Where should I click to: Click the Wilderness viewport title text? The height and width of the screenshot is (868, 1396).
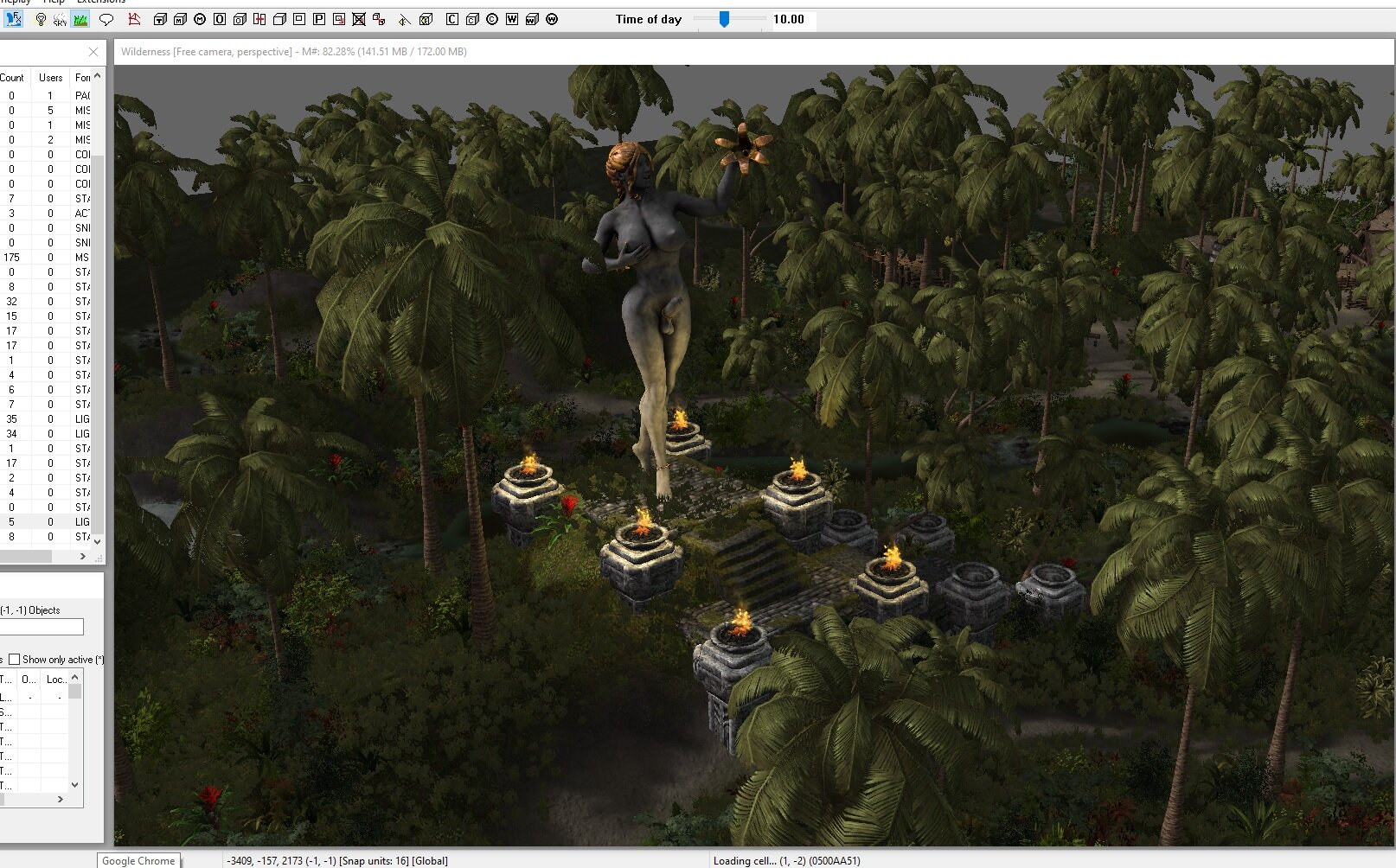click(294, 52)
